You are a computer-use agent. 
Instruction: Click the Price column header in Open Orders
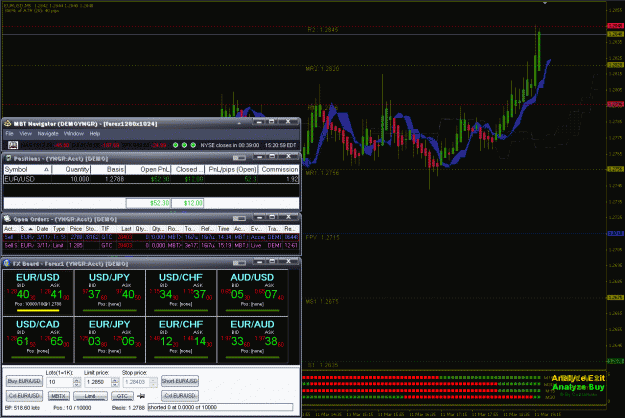tap(76, 229)
